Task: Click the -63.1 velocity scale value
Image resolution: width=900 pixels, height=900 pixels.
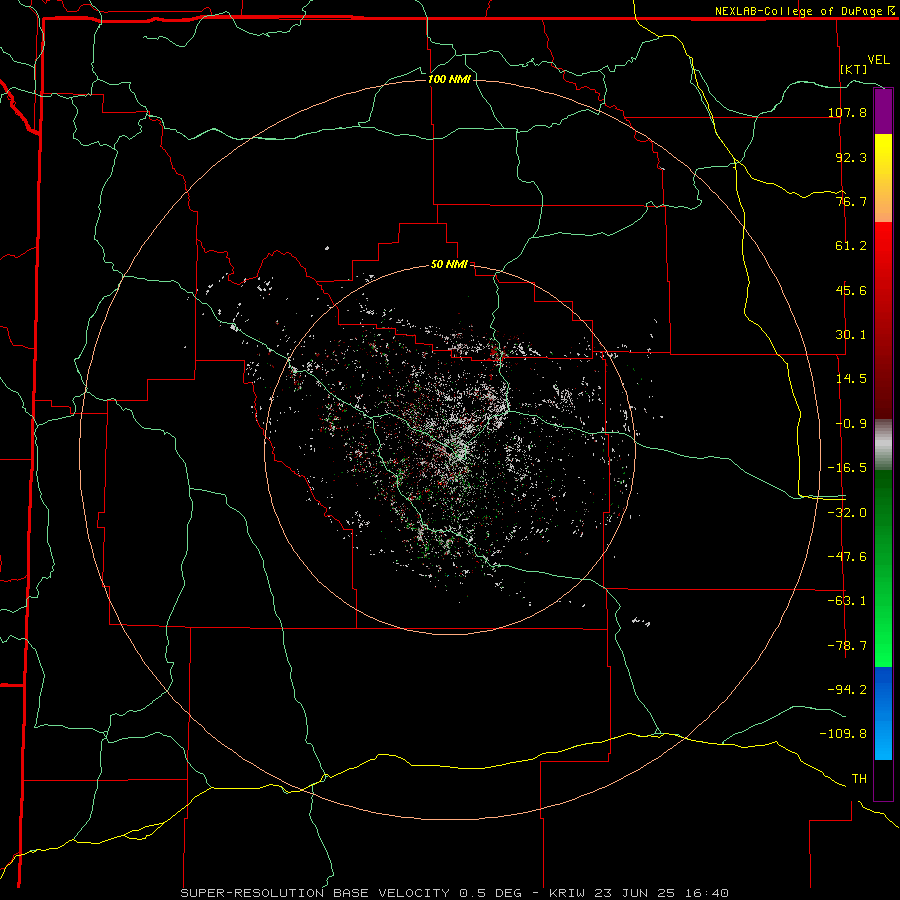Action: pos(847,601)
